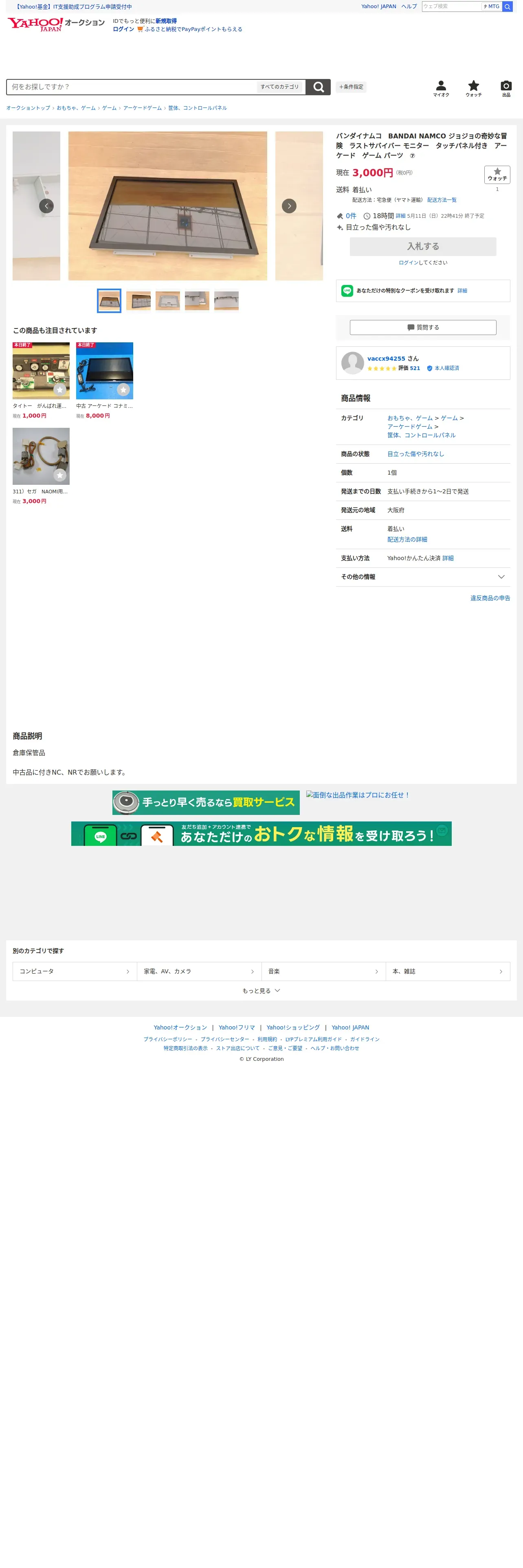Click 評価 521 rating link
The image size is (523, 1568).
coord(409,368)
